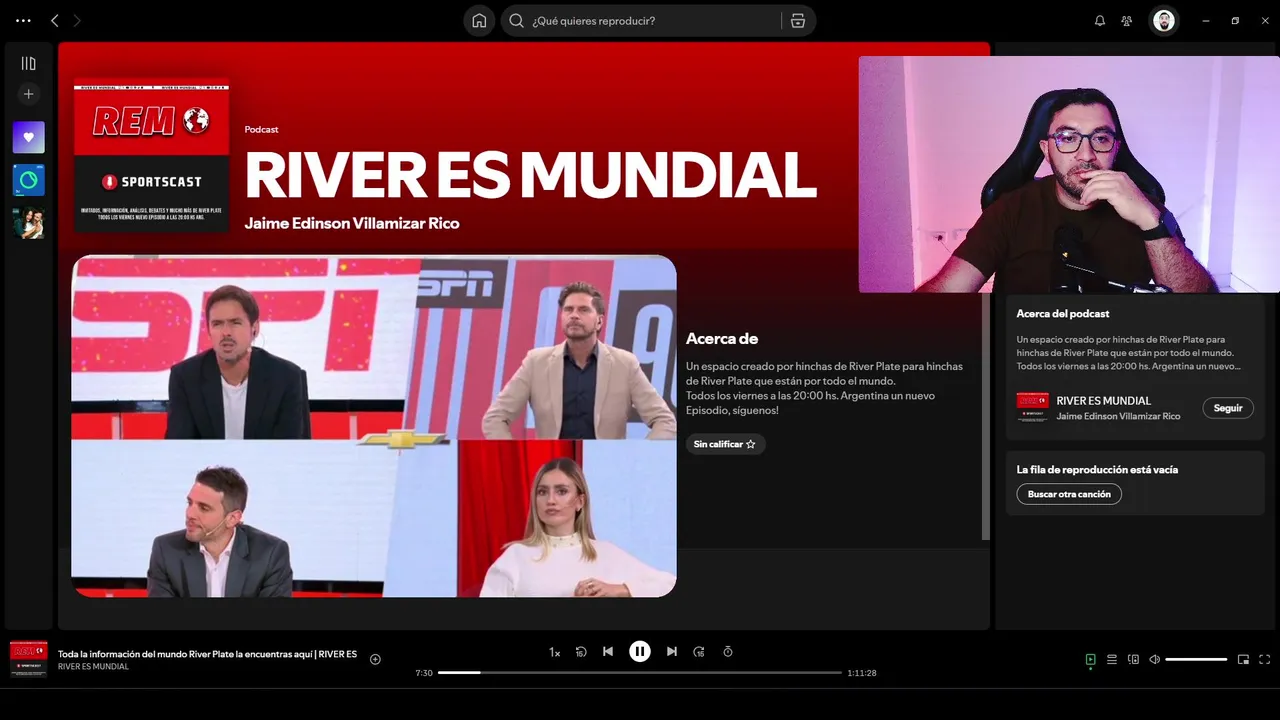The width and height of the screenshot is (1280, 720).
Task: Go forward with the right arrow
Action: [77, 20]
